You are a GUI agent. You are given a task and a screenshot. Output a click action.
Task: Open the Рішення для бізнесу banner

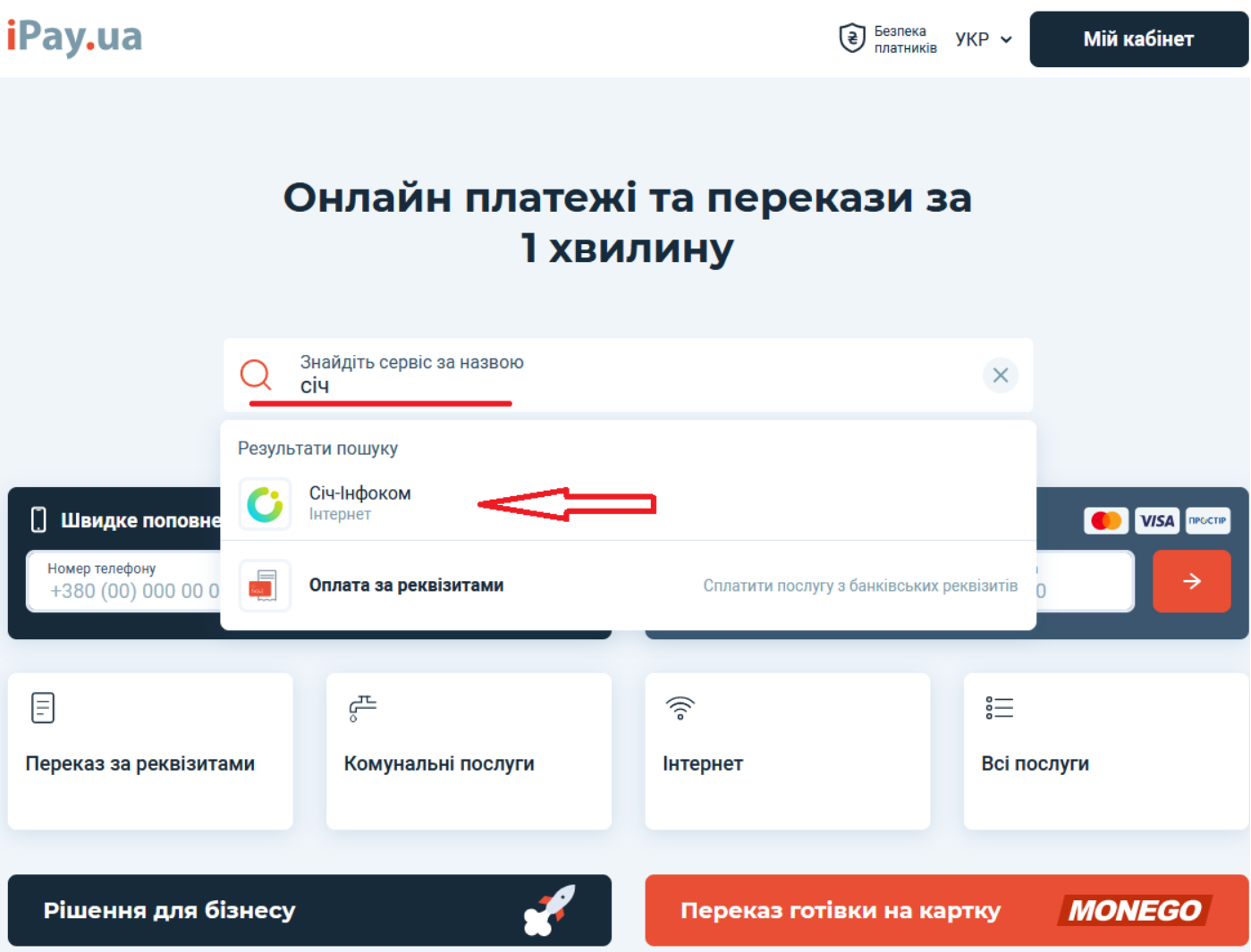click(x=309, y=910)
